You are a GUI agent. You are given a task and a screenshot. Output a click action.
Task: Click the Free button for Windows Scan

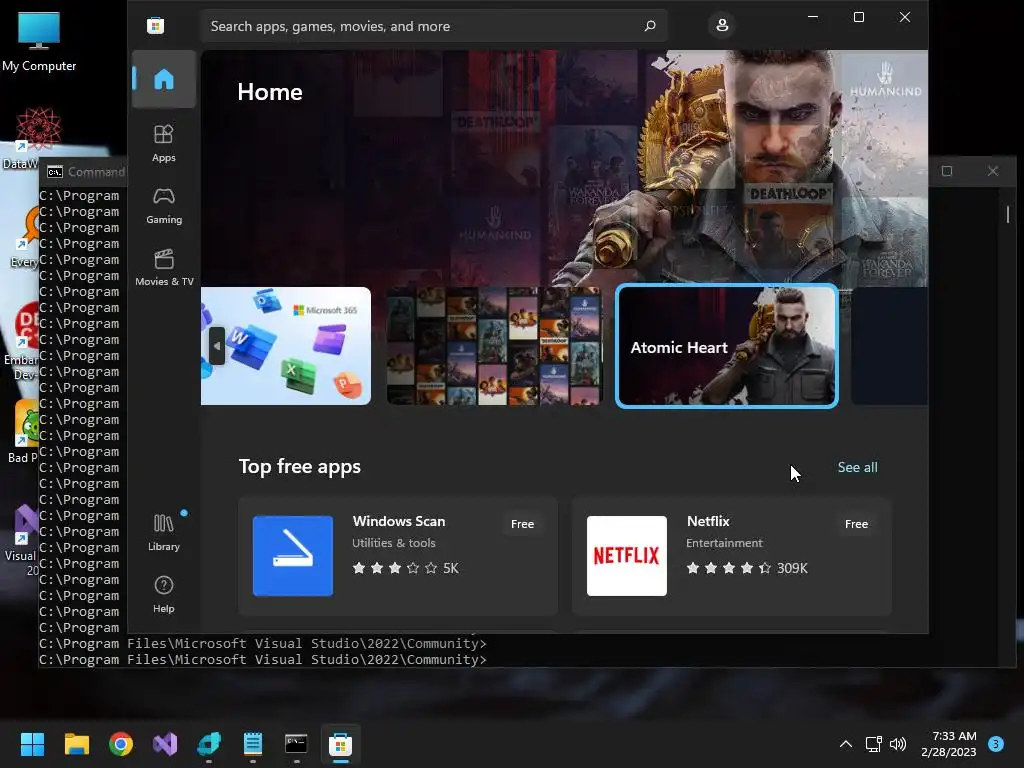pos(522,524)
